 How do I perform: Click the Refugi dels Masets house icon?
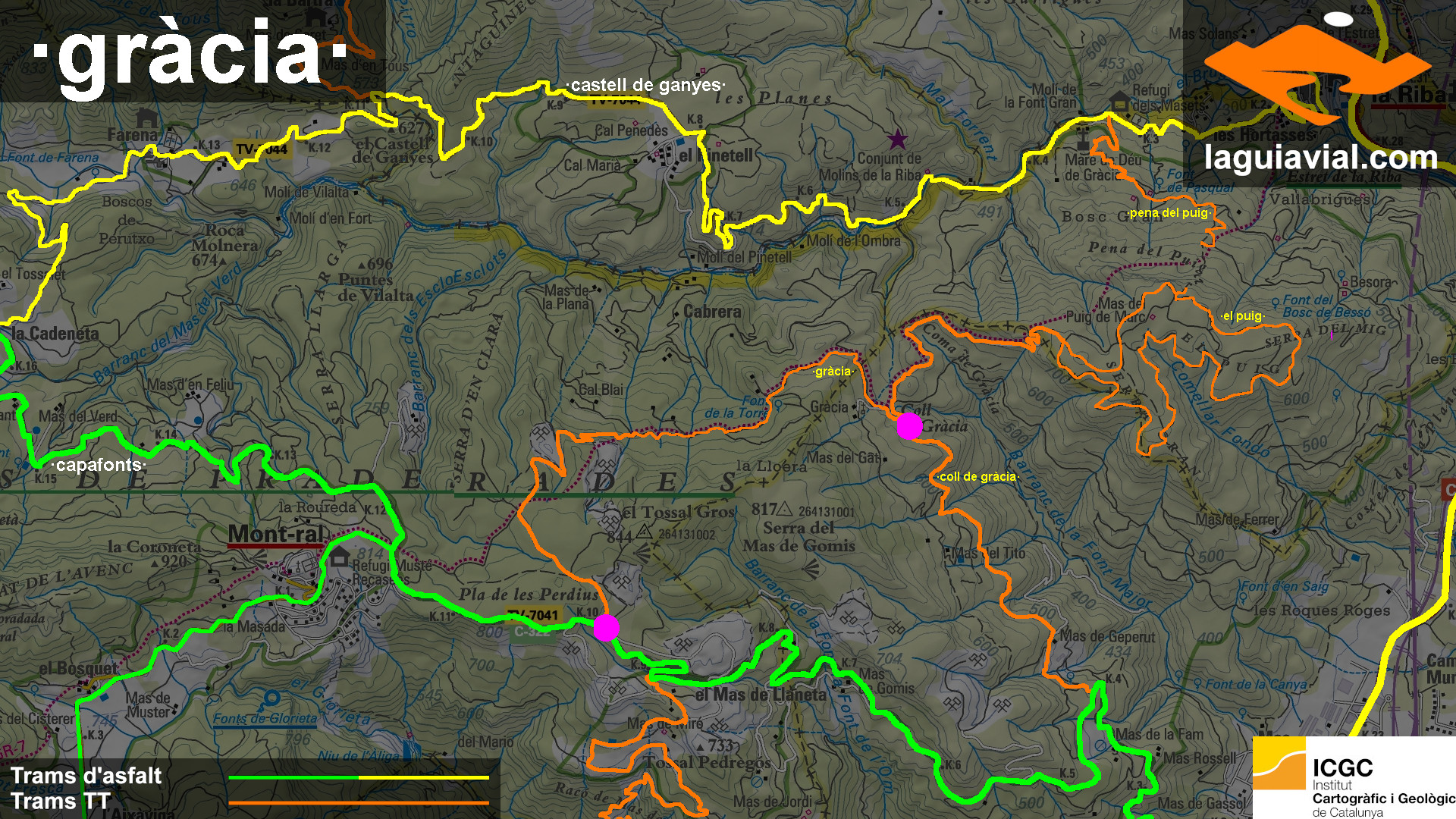pos(1119,101)
